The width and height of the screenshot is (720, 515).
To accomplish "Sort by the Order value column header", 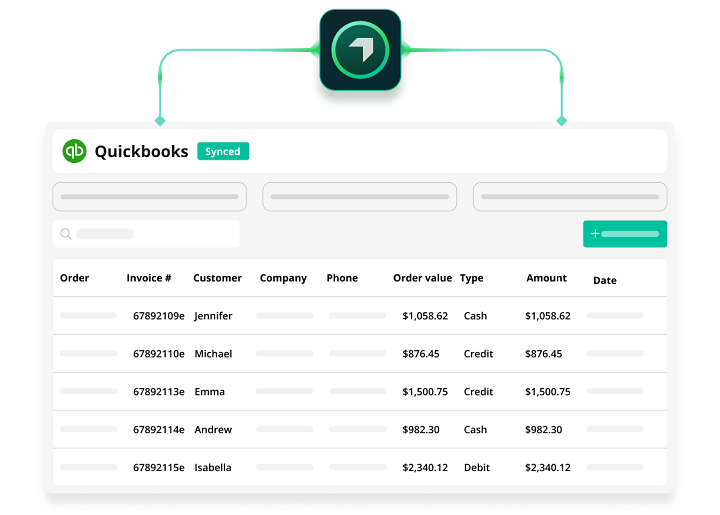I will tap(422, 278).
